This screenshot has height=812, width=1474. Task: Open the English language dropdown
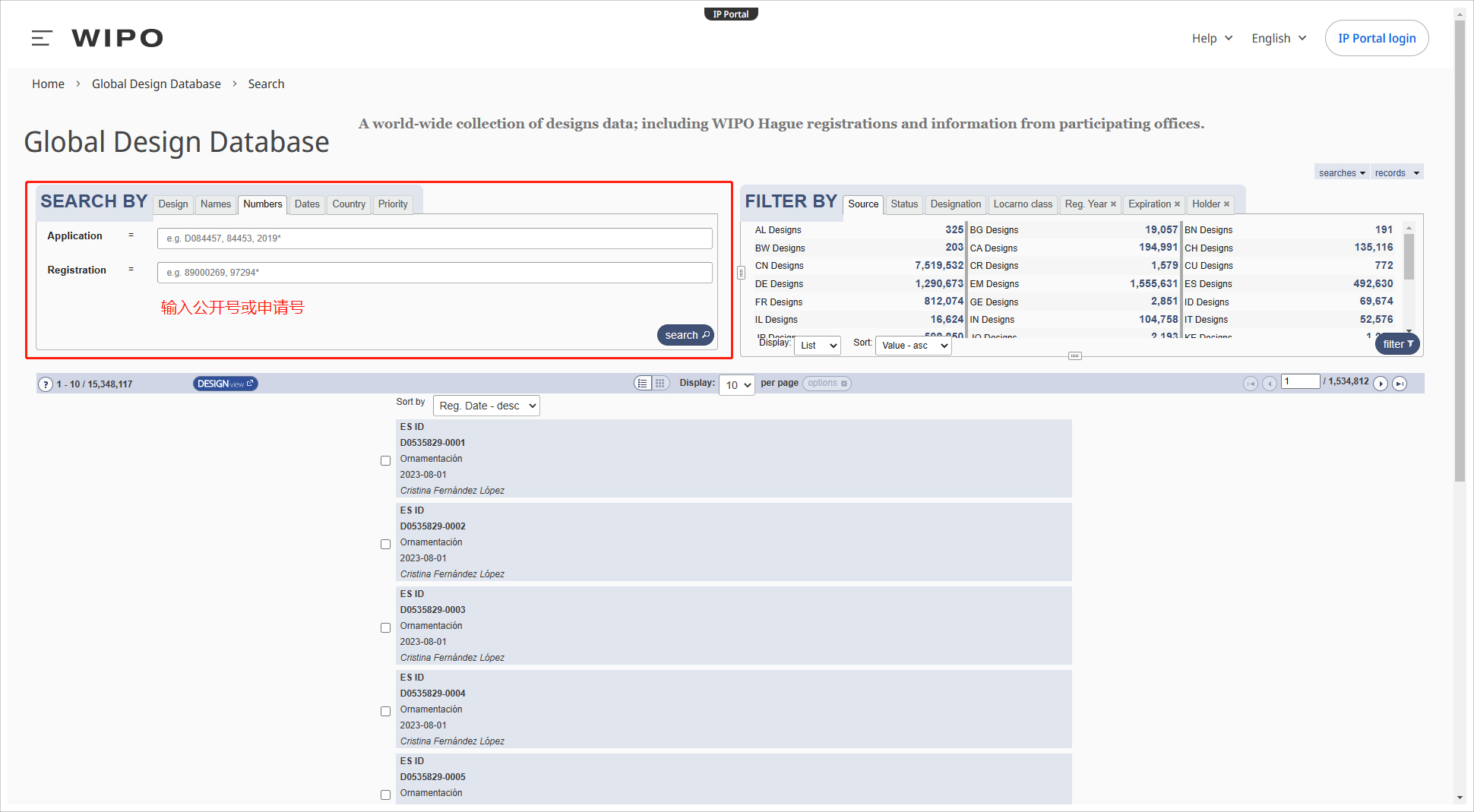pos(1279,38)
